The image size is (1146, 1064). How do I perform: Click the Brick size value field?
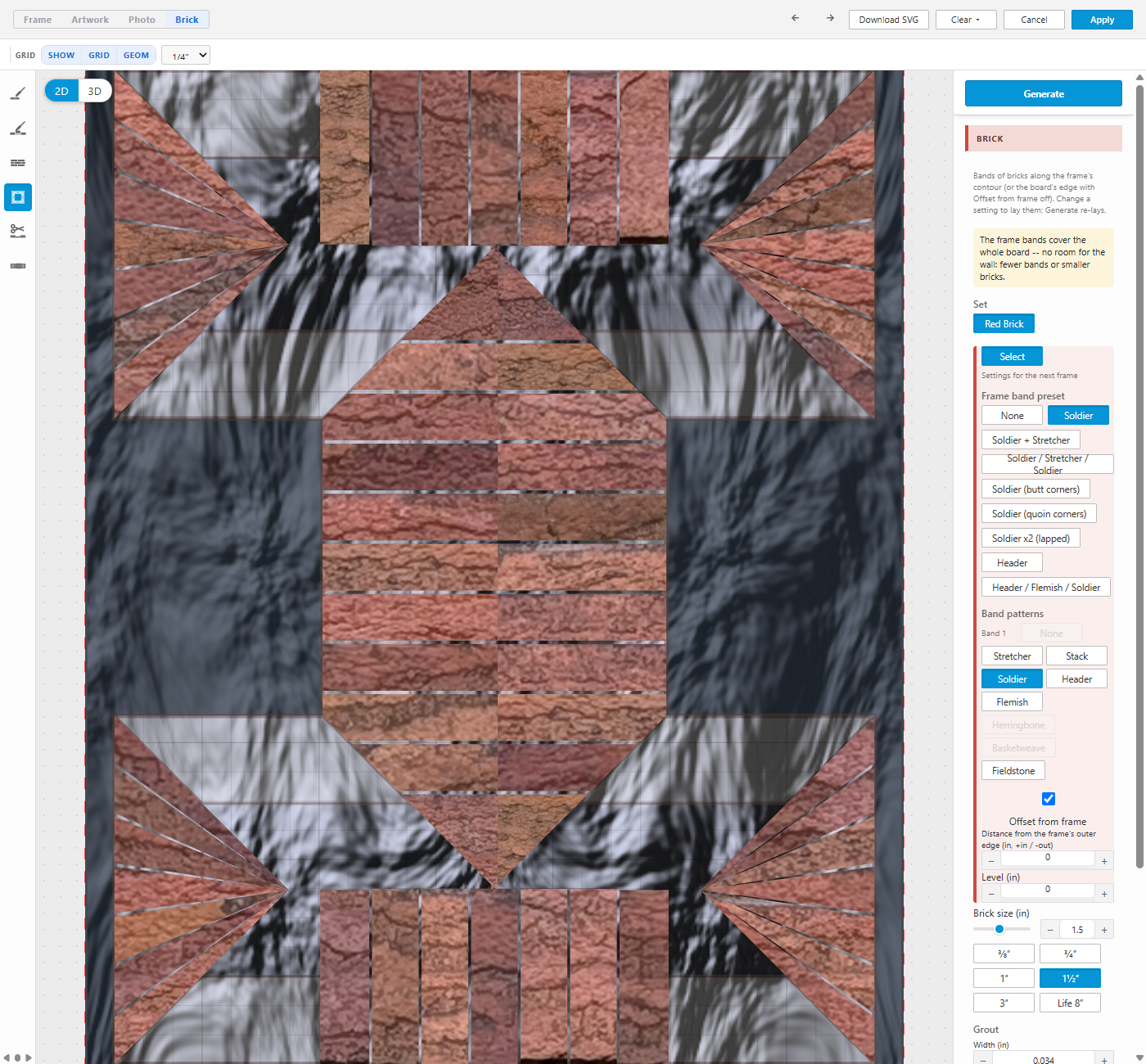tap(1077, 930)
